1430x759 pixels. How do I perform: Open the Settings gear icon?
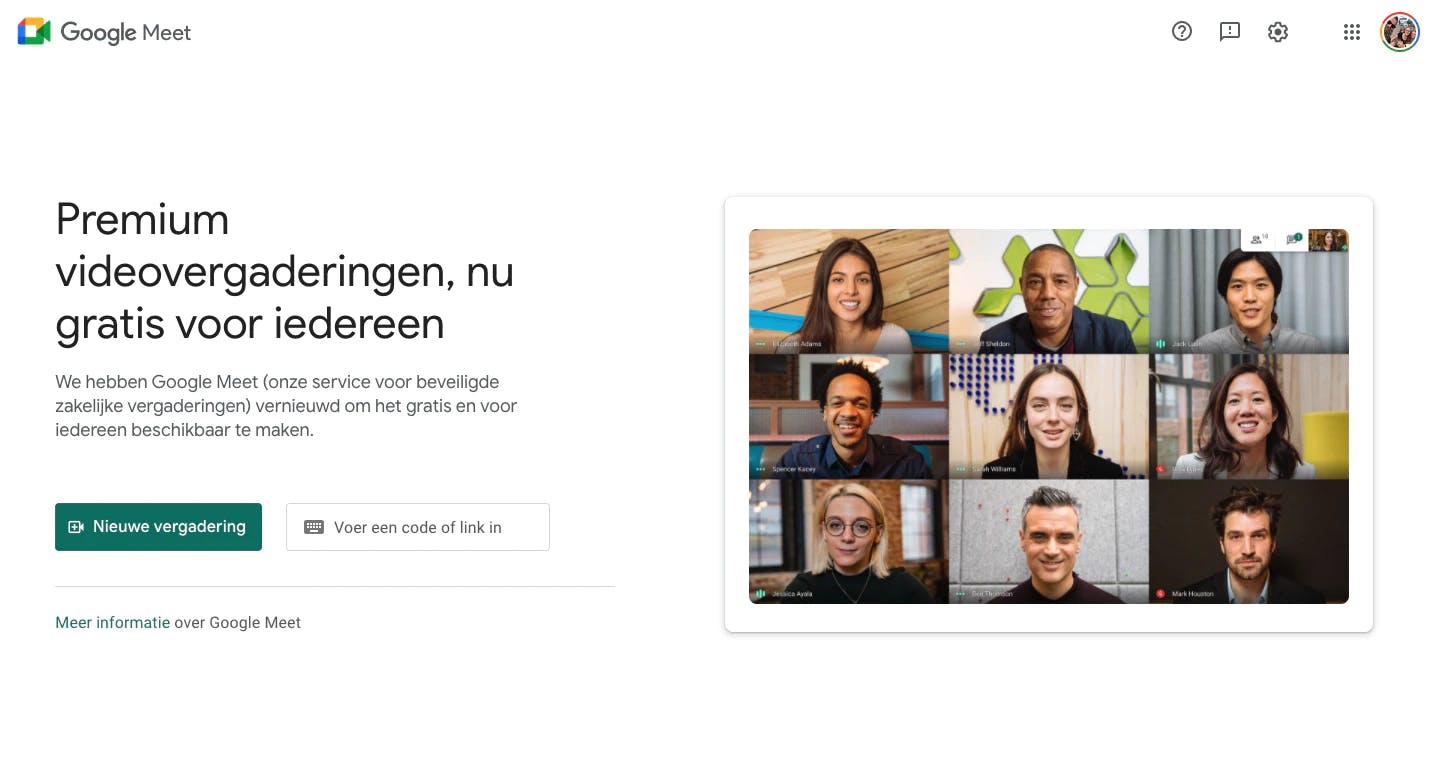(x=1278, y=32)
